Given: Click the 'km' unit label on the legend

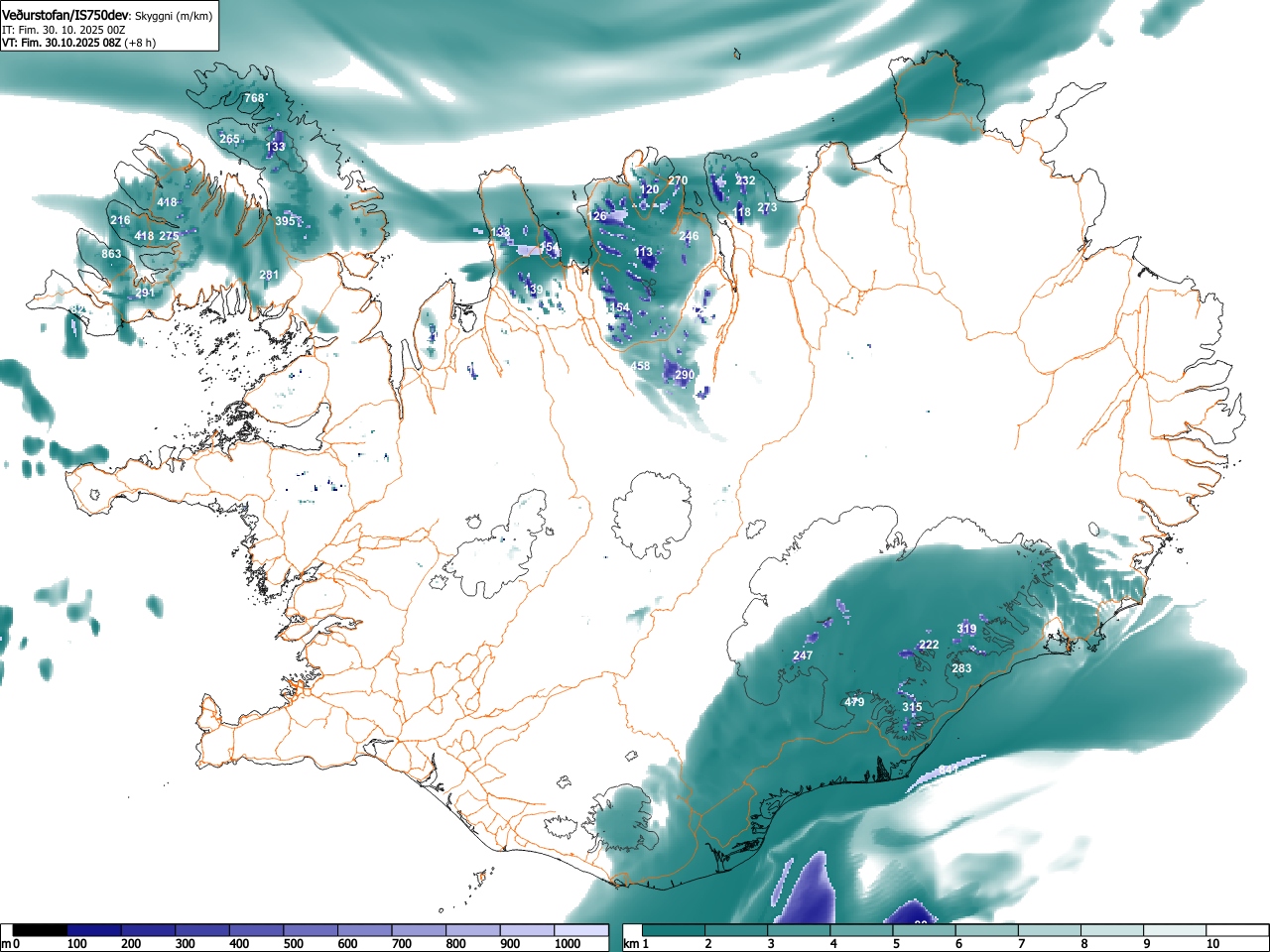Looking at the screenshot, I should 631,944.
